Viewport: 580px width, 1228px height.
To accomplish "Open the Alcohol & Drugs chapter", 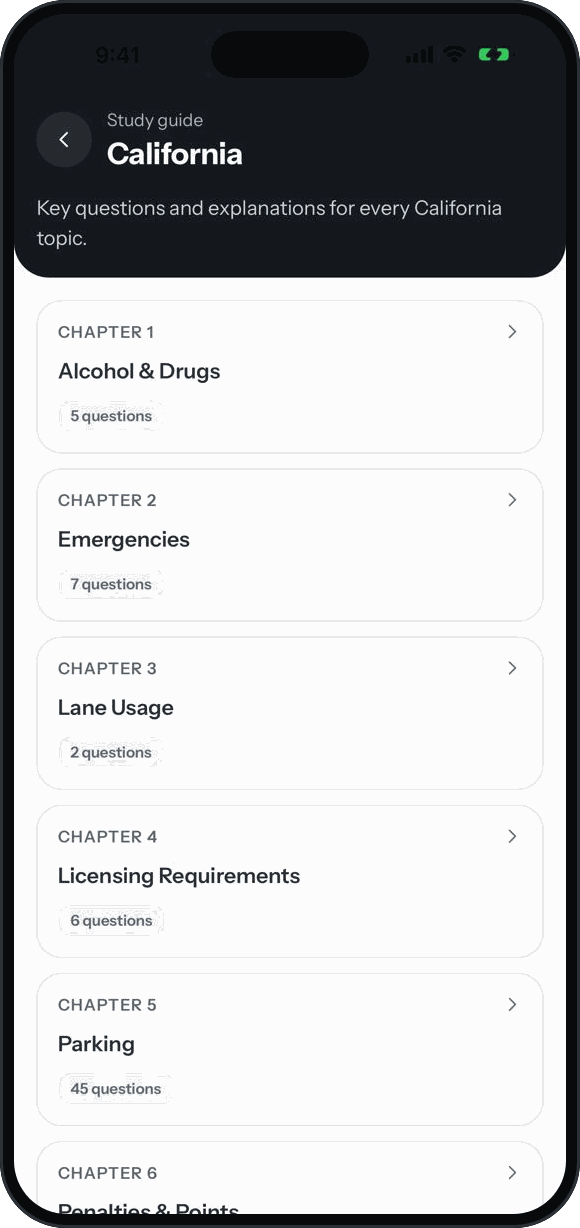I will 139,371.
